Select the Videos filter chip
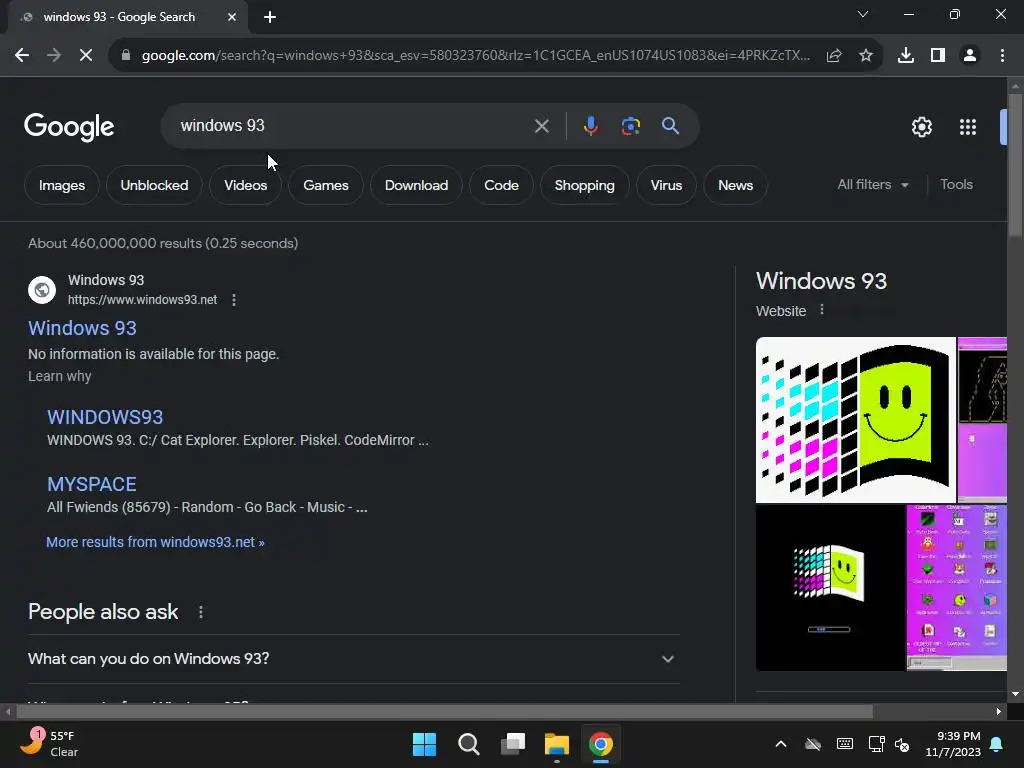The image size is (1024, 768). coord(246,185)
